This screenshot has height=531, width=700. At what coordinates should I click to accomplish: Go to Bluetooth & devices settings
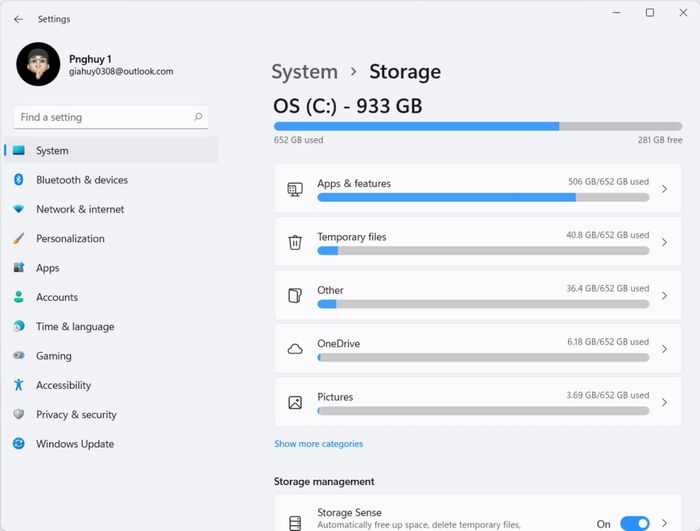tap(82, 180)
